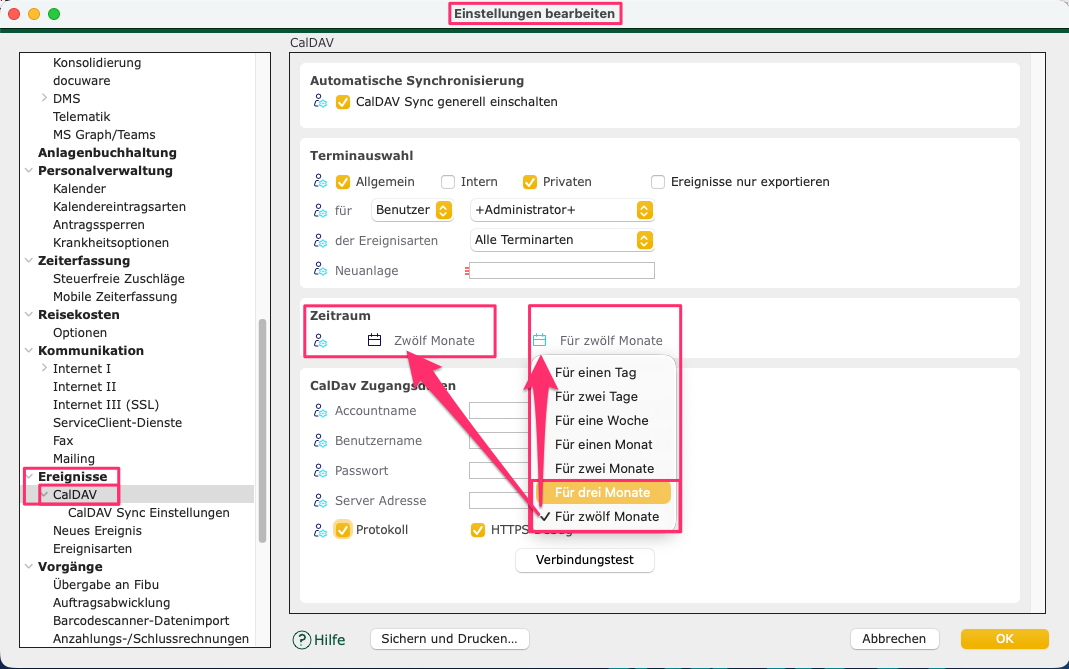Select menu entry Für einen Monat
Viewport: 1069px width, 669px height.
[603, 444]
